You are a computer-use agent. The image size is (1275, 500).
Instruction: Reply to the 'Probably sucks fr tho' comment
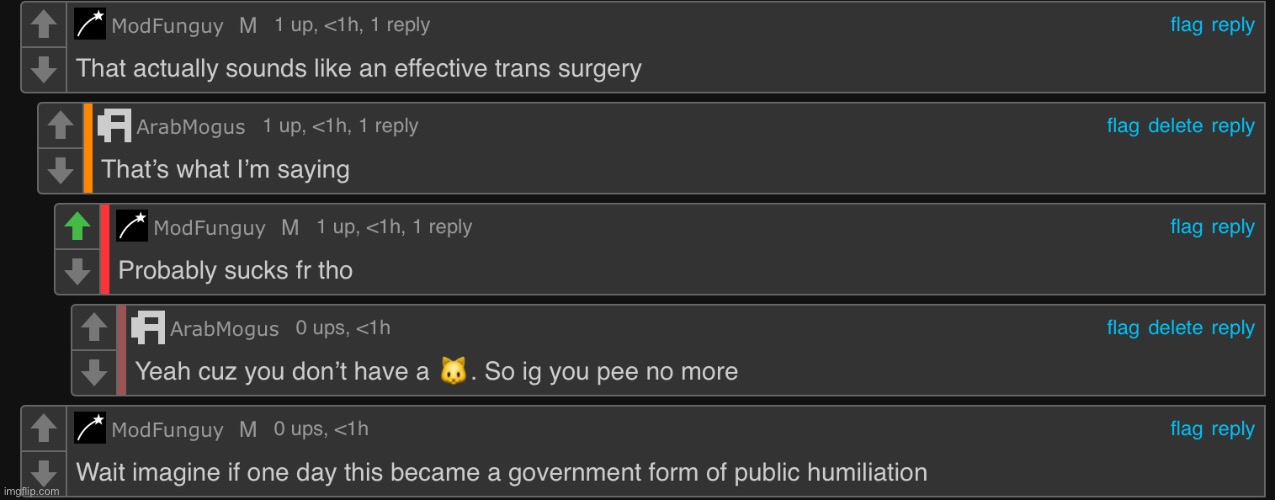(1232, 227)
